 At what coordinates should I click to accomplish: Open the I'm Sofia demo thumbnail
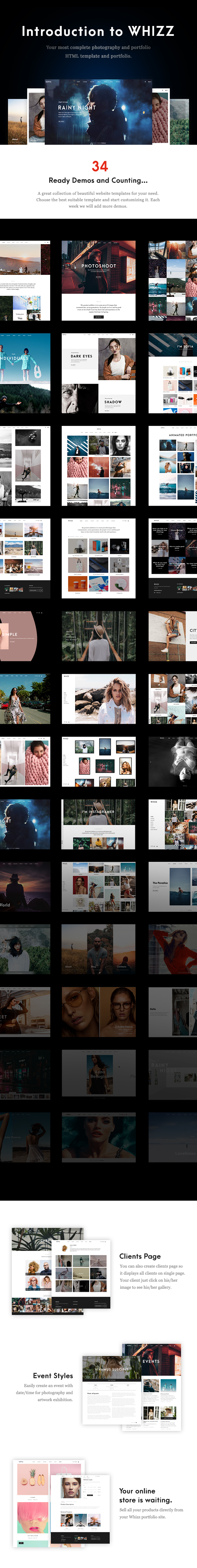point(173,373)
